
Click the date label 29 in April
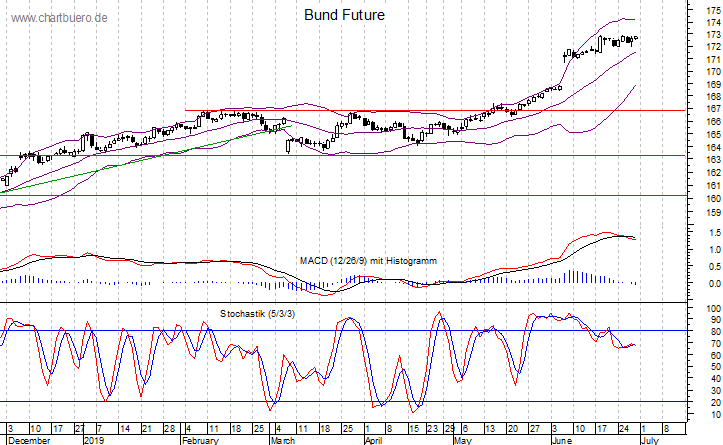click(450, 429)
